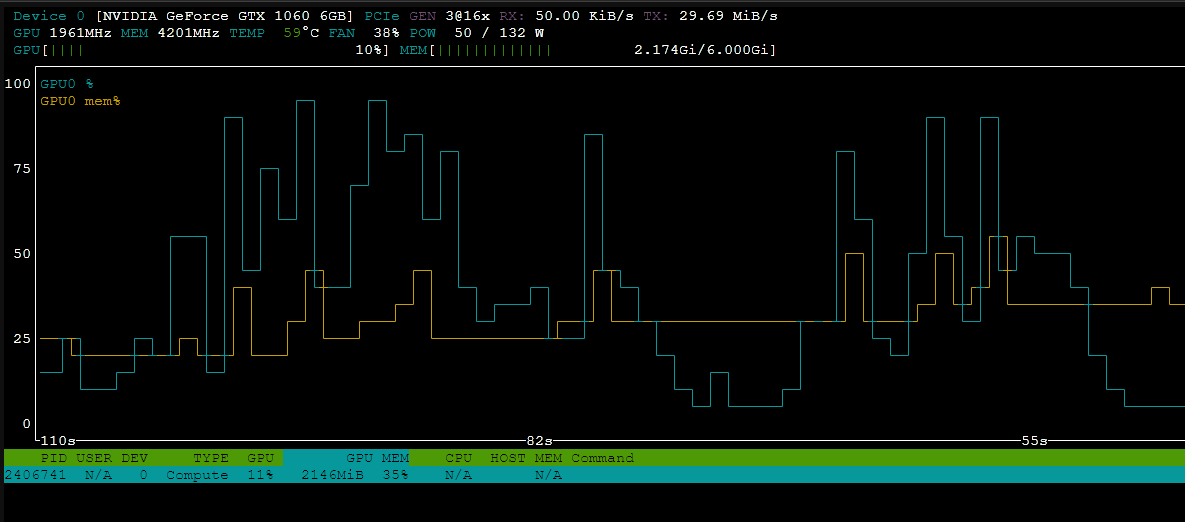The height and width of the screenshot is (522, 1185).
Task: Click the MEM 4201MHz clock value
Action: pyautogui.click(x=172, y=33)
